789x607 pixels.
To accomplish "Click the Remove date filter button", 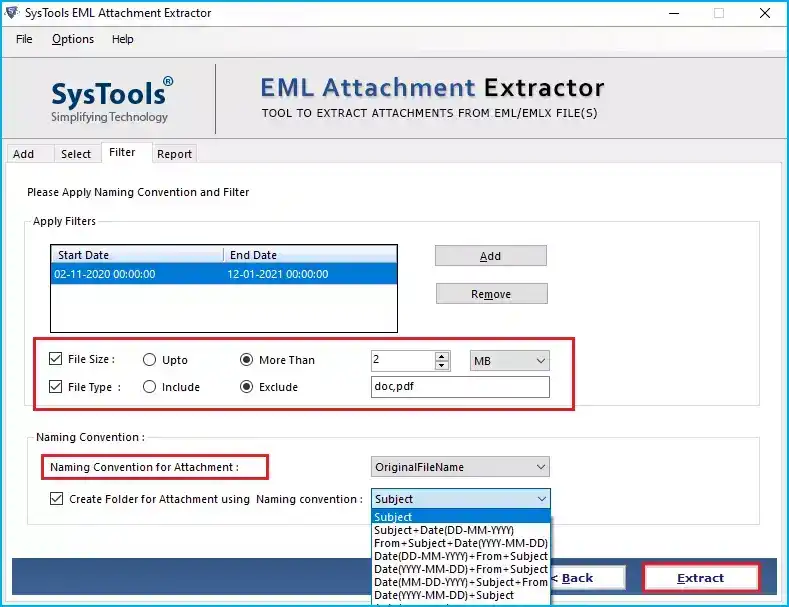I will [492, 294].
